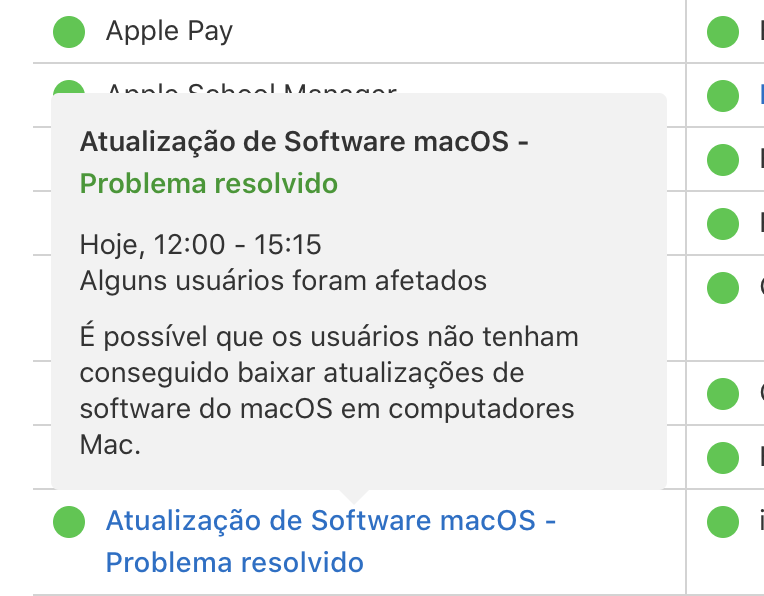Click the cut-off blue link in right column
This screenshot has height=596, width=764.
pos(760,95)
